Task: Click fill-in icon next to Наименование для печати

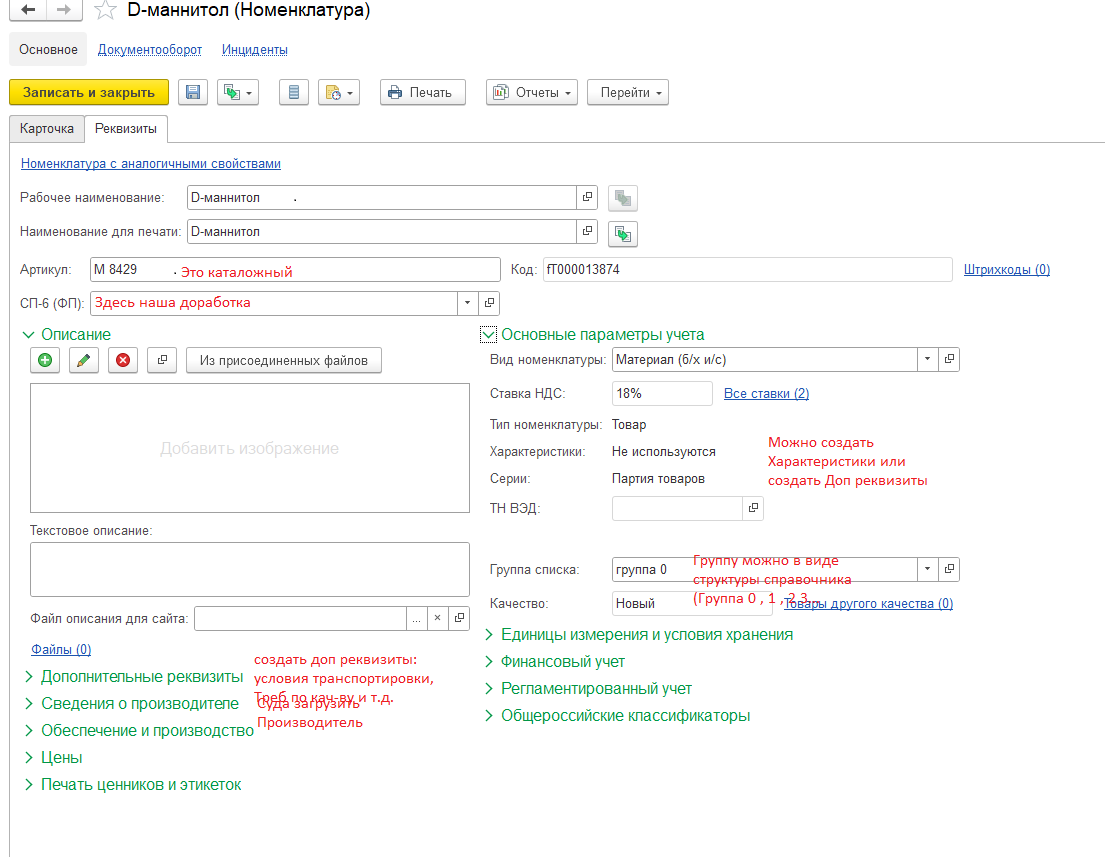Action: point(623,233)
